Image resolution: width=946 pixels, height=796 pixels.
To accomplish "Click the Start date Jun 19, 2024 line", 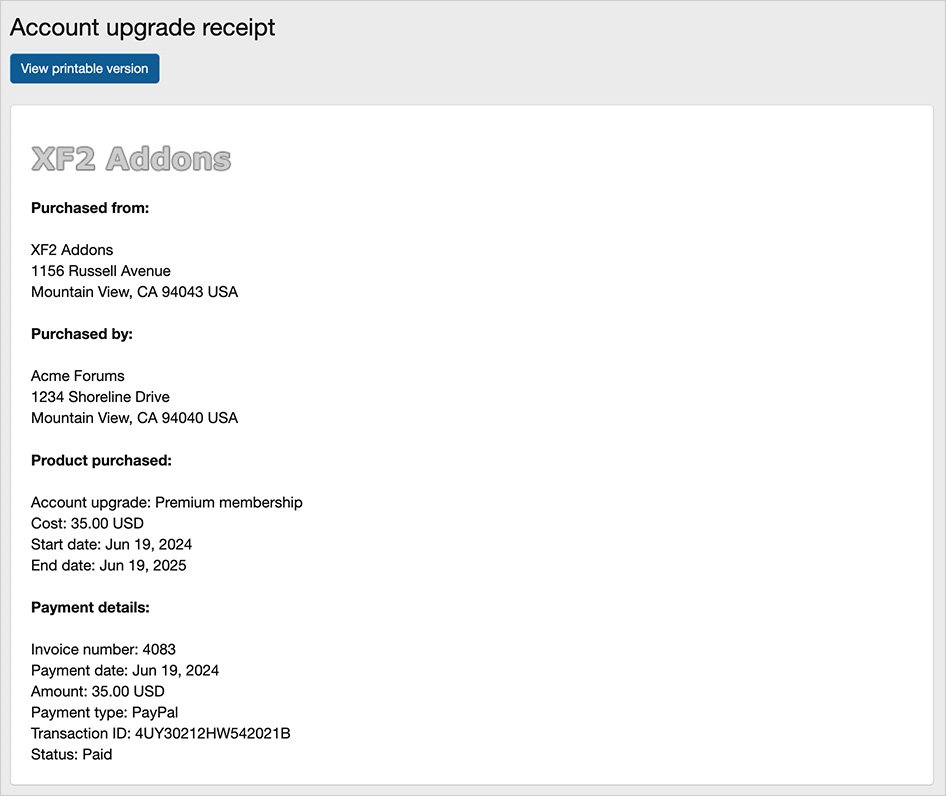I will point(111,544).
